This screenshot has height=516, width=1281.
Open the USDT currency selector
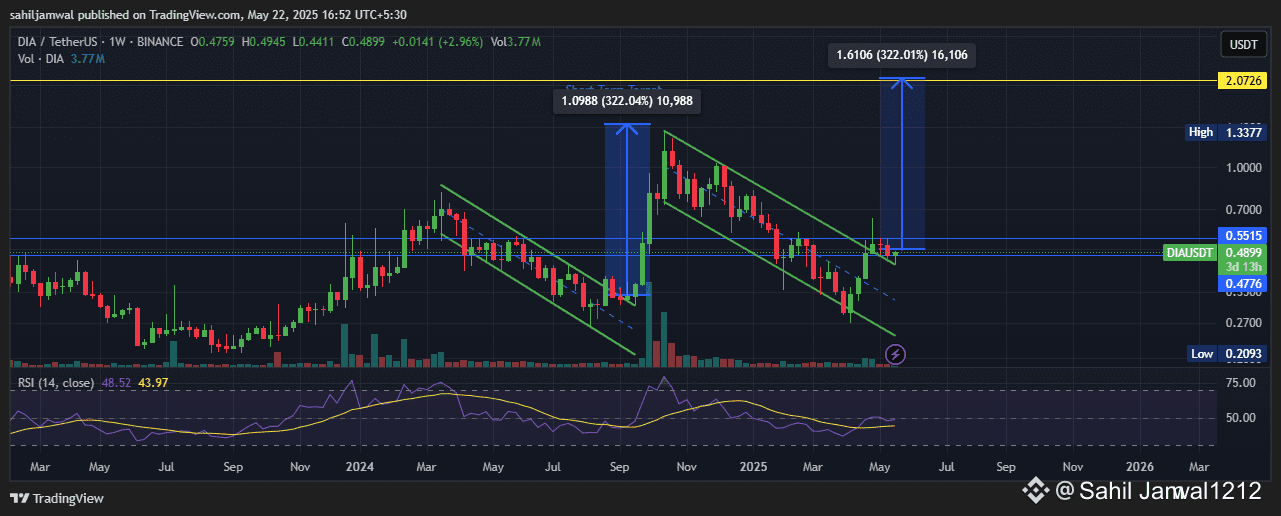1243,44
